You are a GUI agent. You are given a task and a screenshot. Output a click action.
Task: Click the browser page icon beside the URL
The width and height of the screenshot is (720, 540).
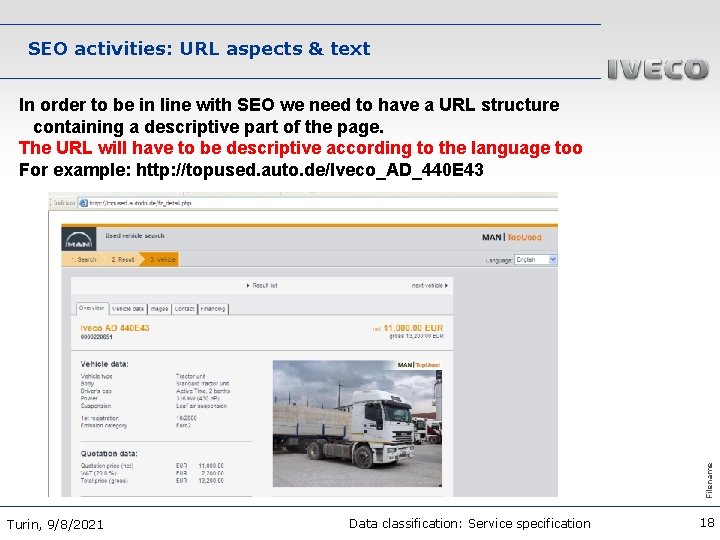83,202
